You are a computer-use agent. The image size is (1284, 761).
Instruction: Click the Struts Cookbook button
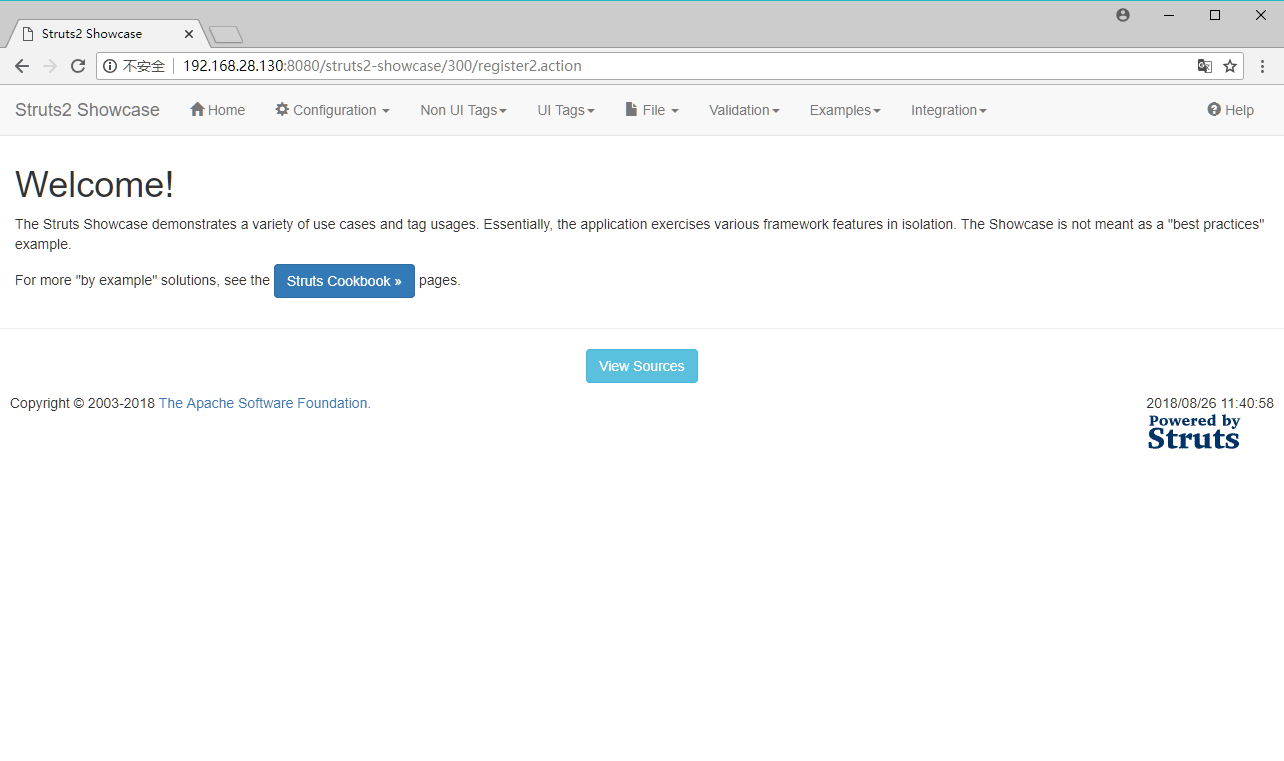[344, 281]
